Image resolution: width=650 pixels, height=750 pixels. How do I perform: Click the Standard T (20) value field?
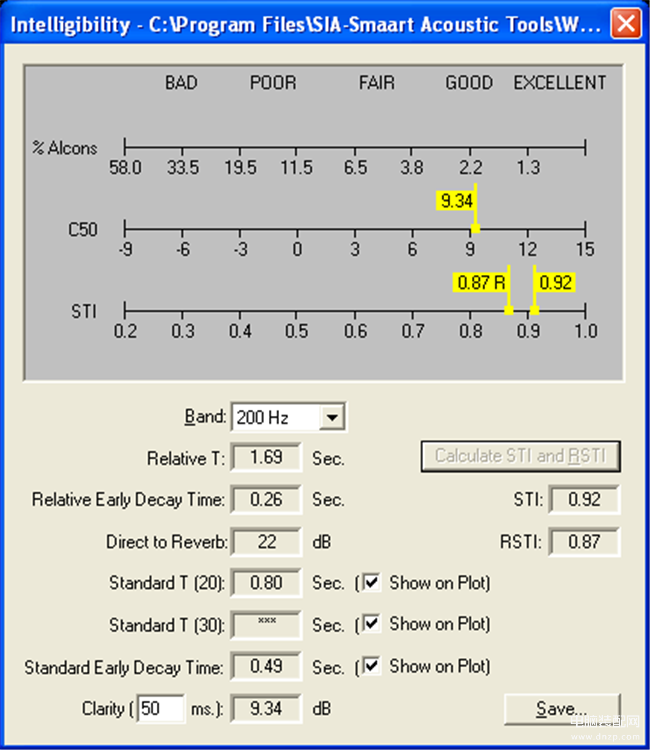(x=266, y=583)
